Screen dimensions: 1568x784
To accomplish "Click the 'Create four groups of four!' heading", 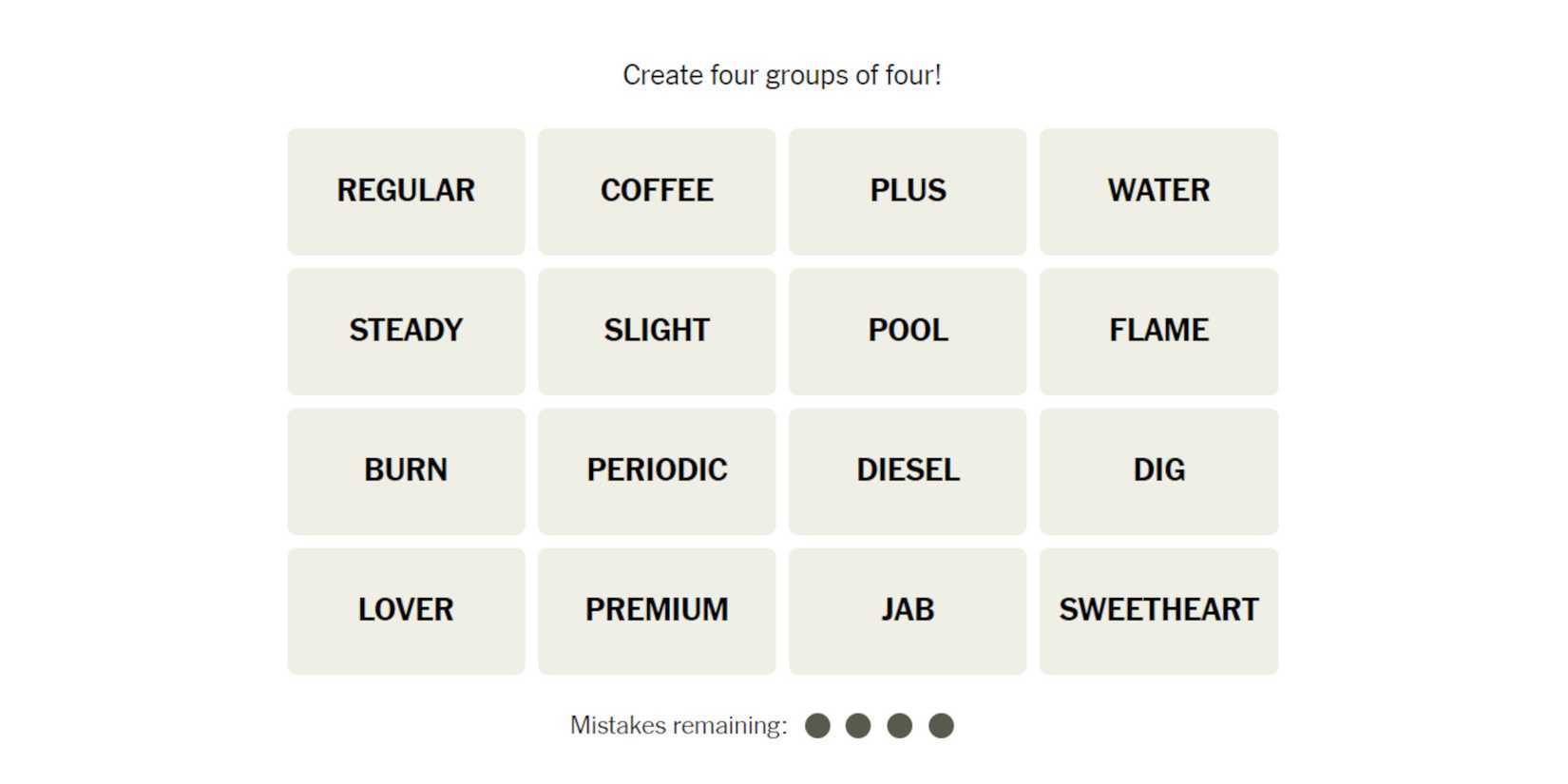I will click(x=782, y=75).
